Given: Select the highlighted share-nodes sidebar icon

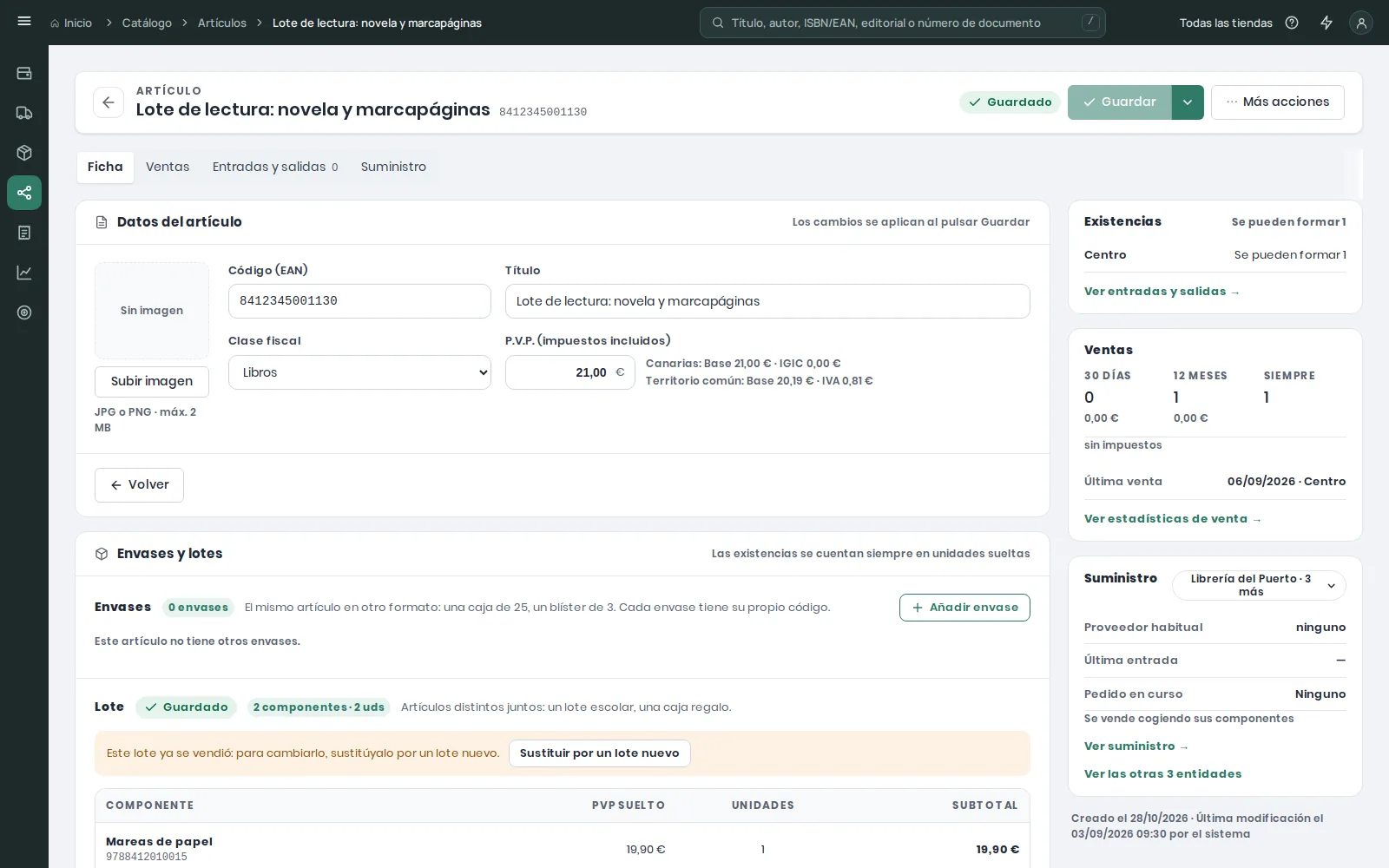Looking at the screenshot, I should pyautogui.click(x=24, y=193).
